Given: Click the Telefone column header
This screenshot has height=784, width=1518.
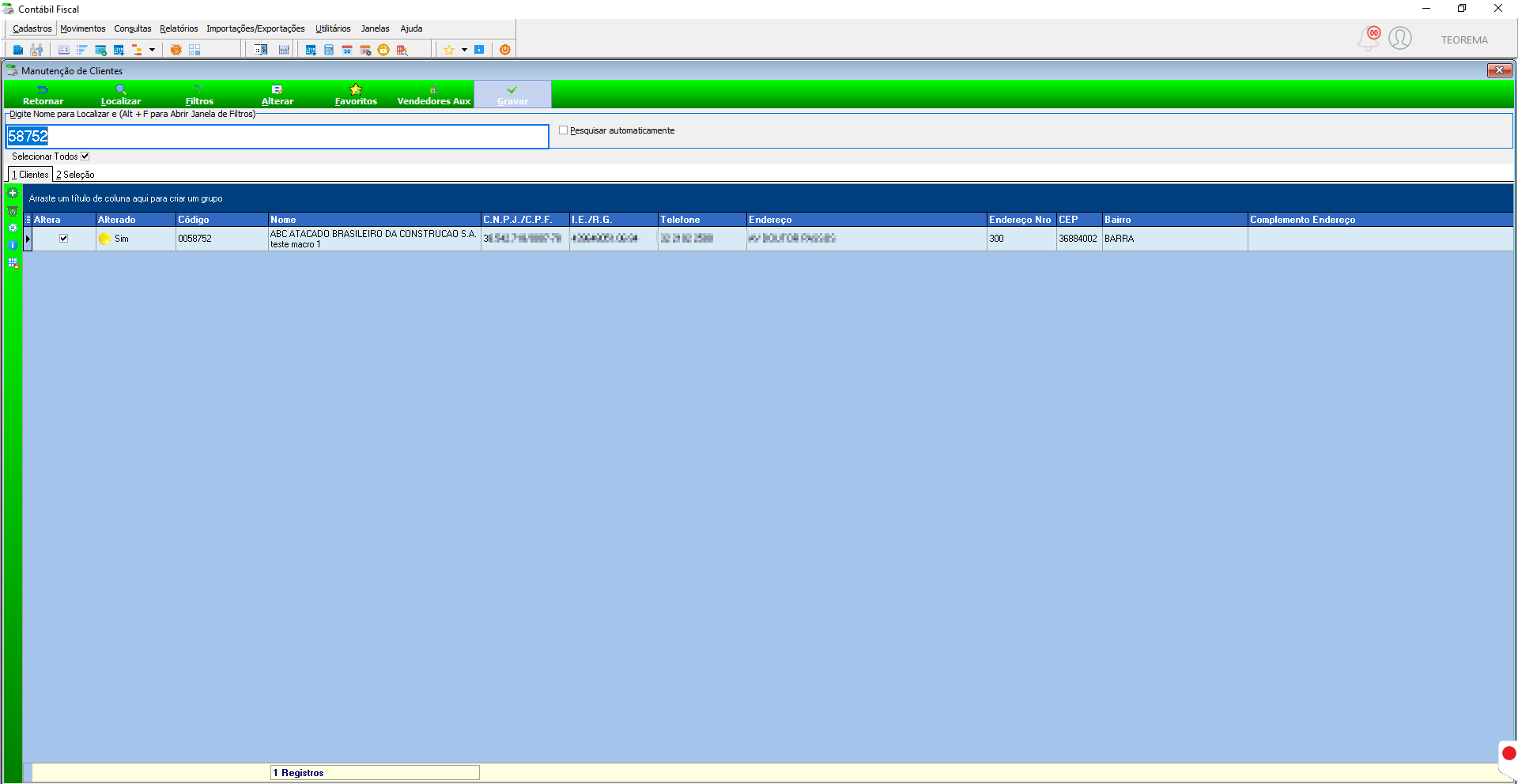Looking at the screenshot, I should 702,220.
